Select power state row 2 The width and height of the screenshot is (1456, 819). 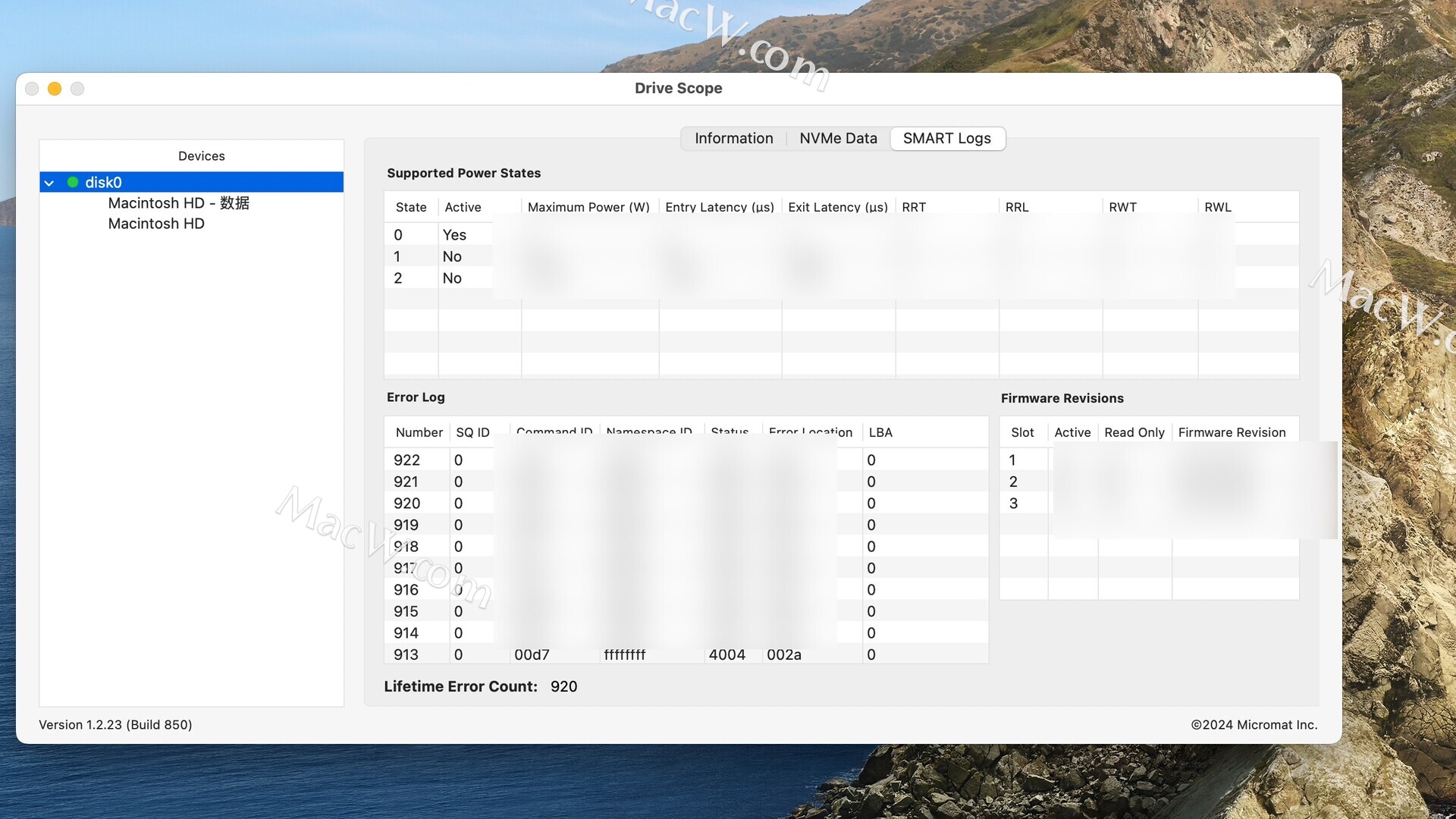425,278
